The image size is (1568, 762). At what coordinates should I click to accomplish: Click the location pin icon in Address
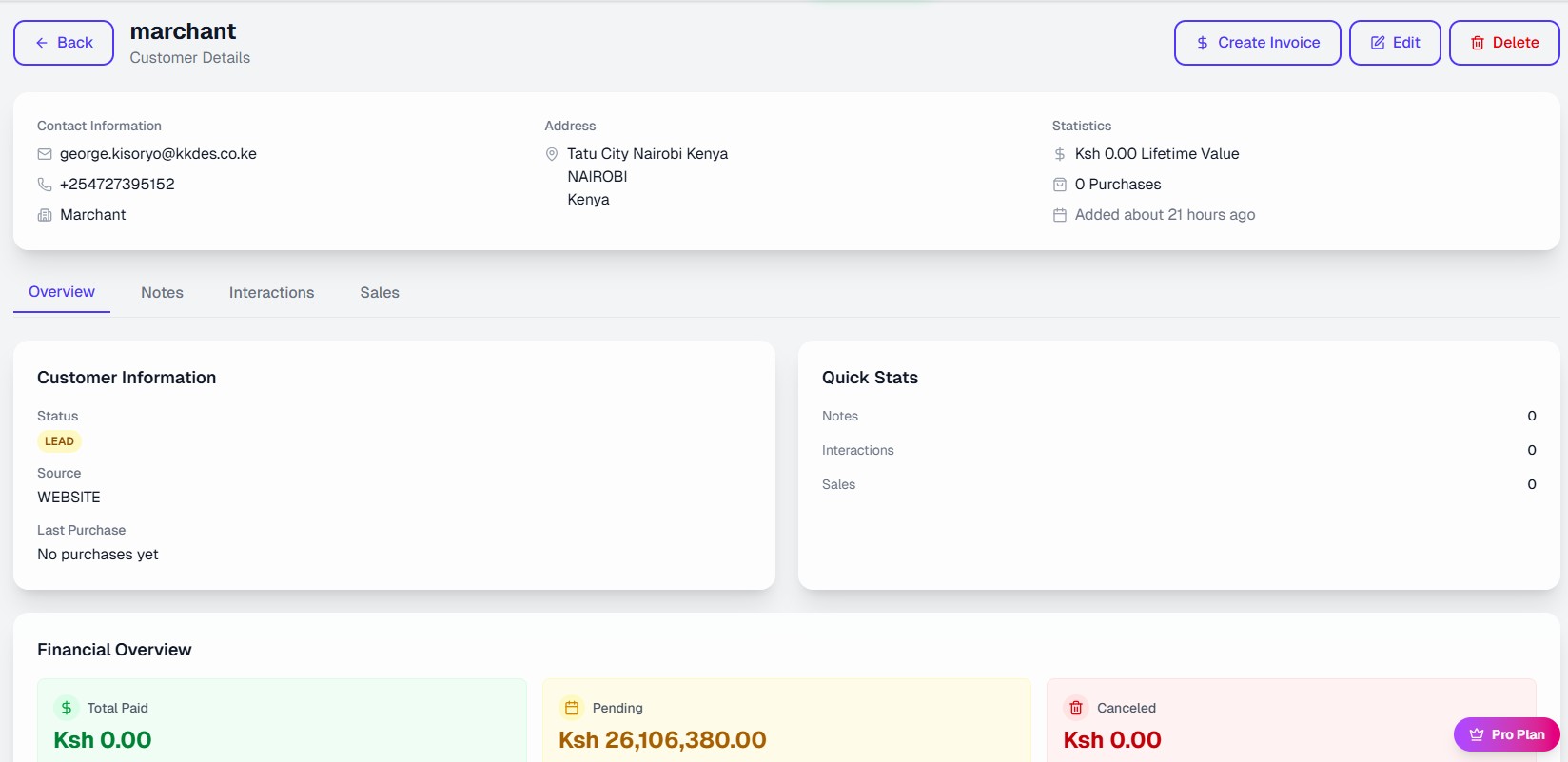pyautogui.click(x=551, y=154)
